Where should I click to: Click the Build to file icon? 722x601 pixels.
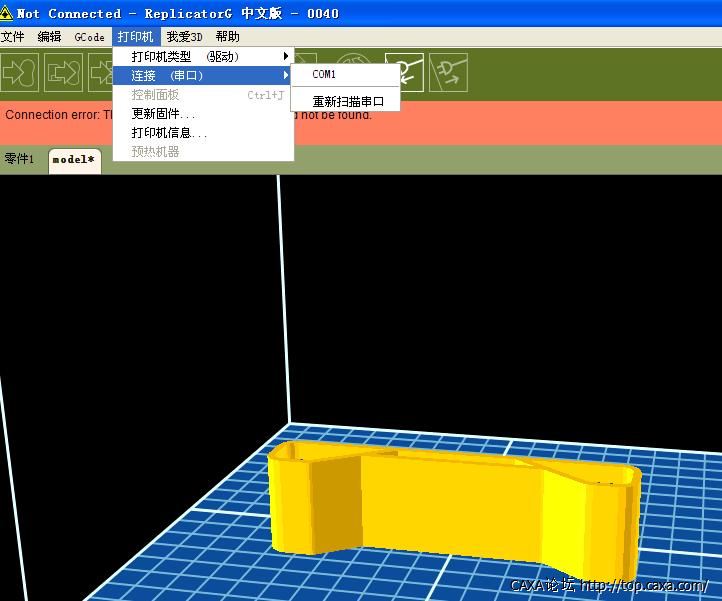point(64,72)
